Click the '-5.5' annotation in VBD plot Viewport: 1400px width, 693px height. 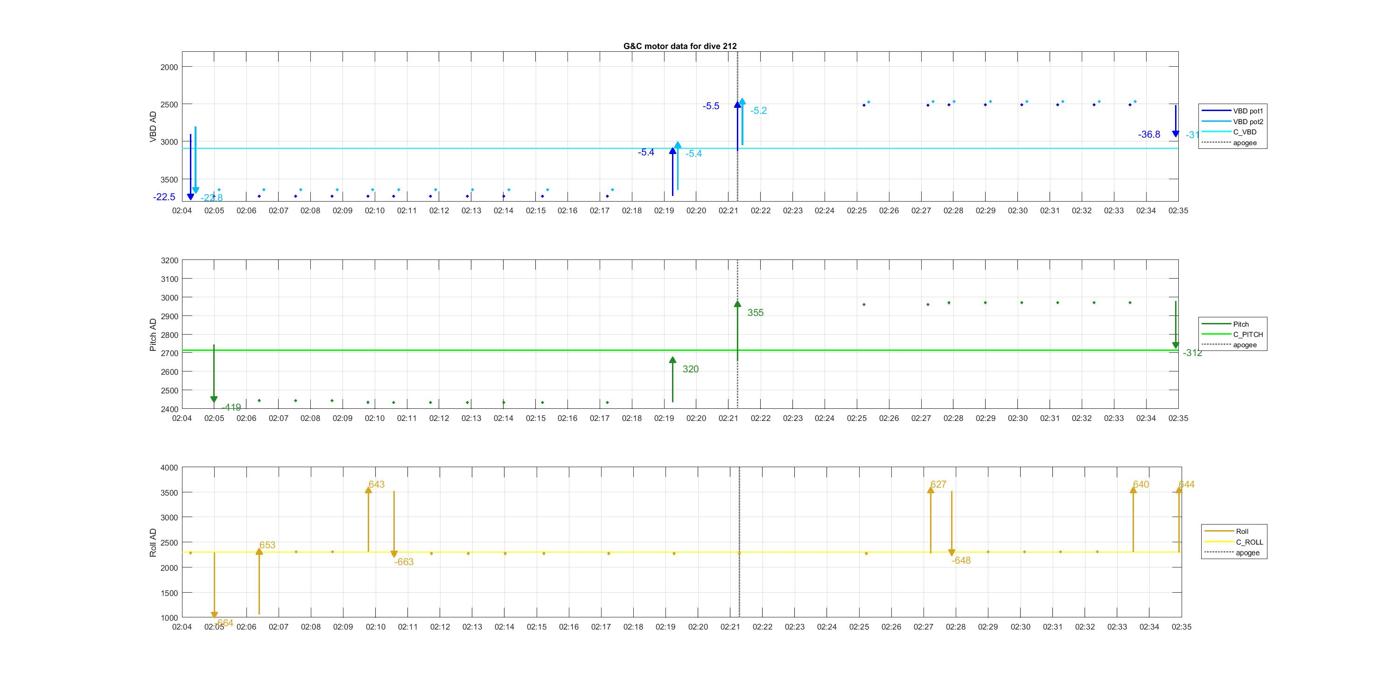711,106
